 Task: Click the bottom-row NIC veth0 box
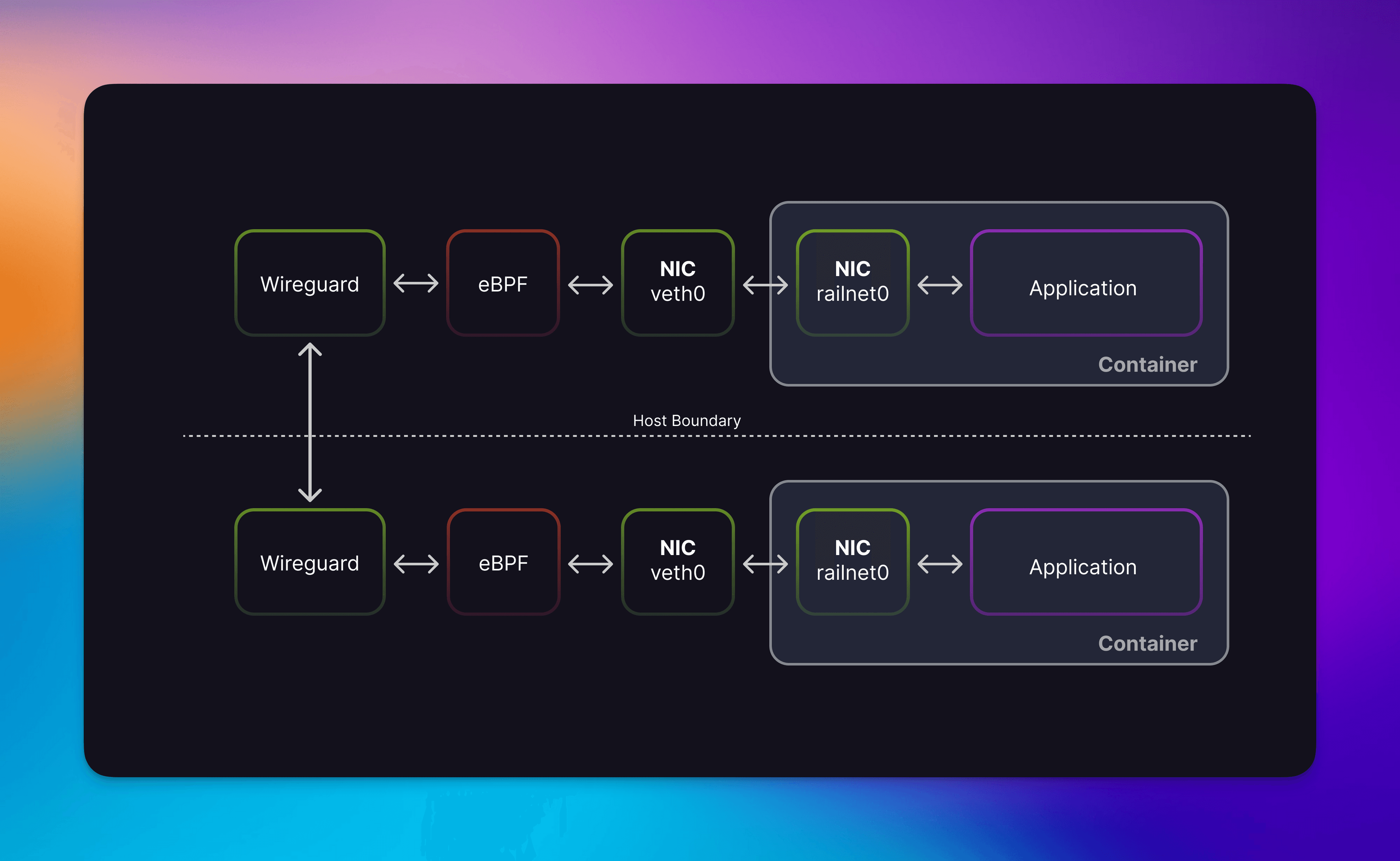point(677,562)
